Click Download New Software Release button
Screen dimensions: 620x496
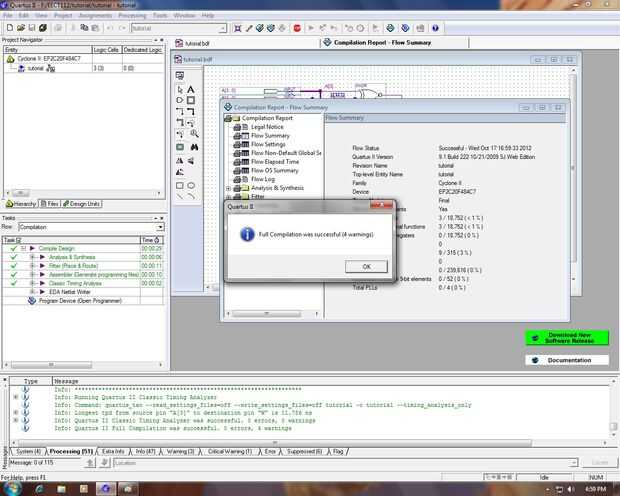click(567, 338)
